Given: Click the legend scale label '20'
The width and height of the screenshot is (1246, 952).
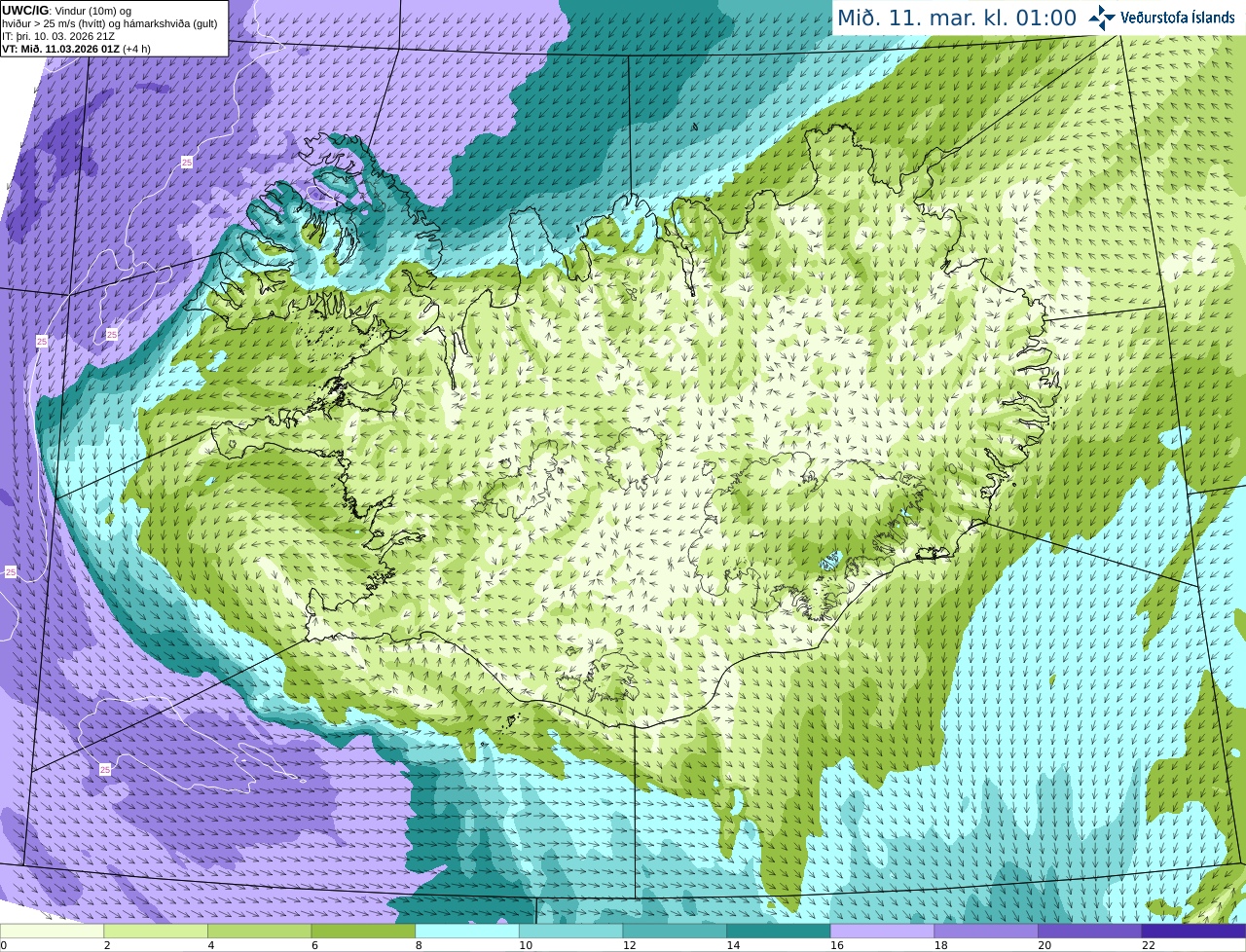Looking at the screenshot, I should 1044,945.
